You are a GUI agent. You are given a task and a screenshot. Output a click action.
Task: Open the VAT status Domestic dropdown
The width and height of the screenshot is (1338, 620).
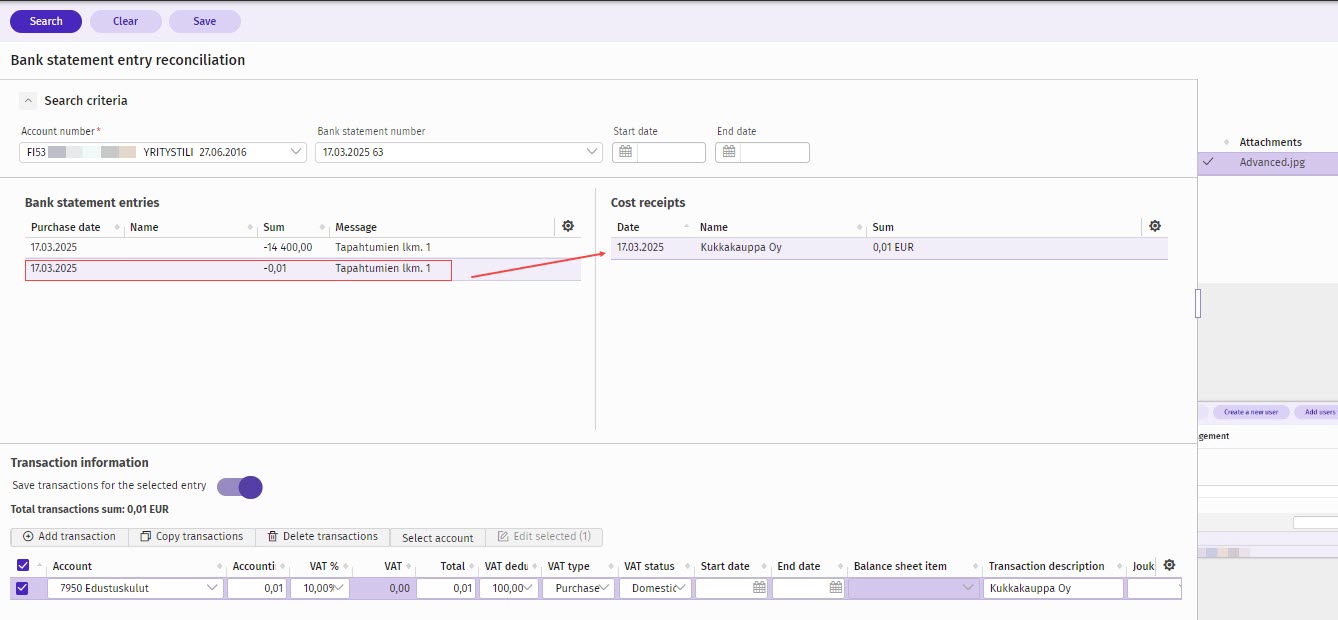coord(683,588)
